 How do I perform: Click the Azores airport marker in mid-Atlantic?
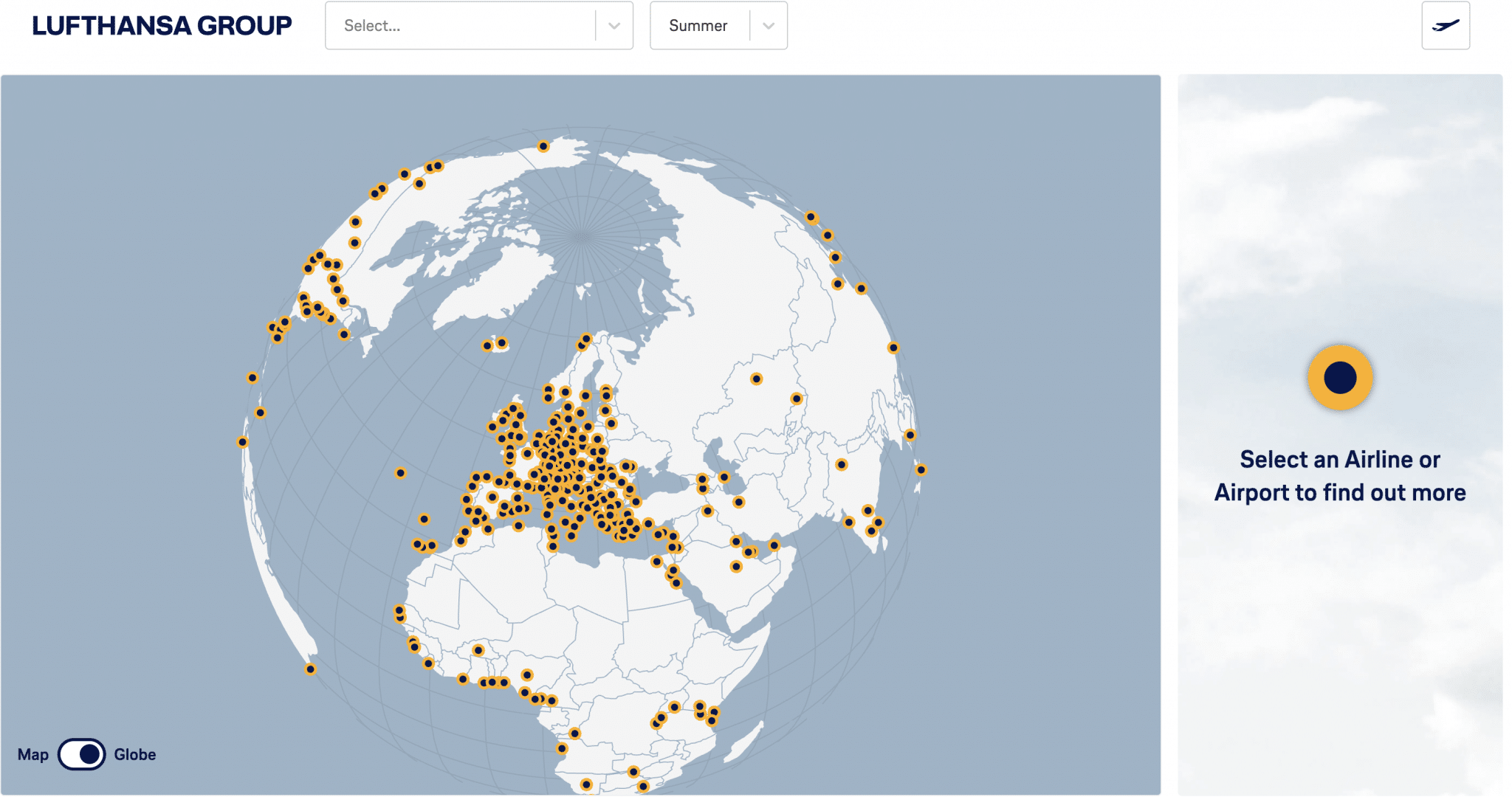pyautogui.click(x=400, y=473)
